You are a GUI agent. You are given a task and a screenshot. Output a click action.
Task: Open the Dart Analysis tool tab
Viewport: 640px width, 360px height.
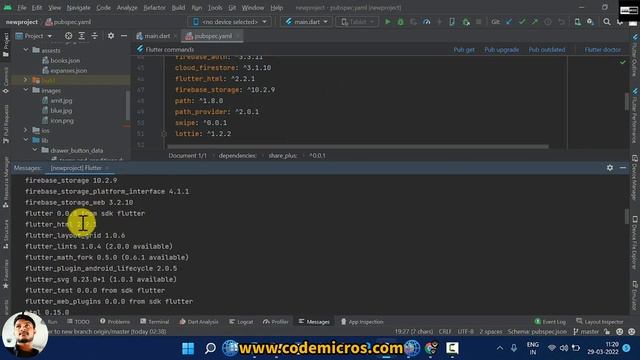click(x=199, y=322)
